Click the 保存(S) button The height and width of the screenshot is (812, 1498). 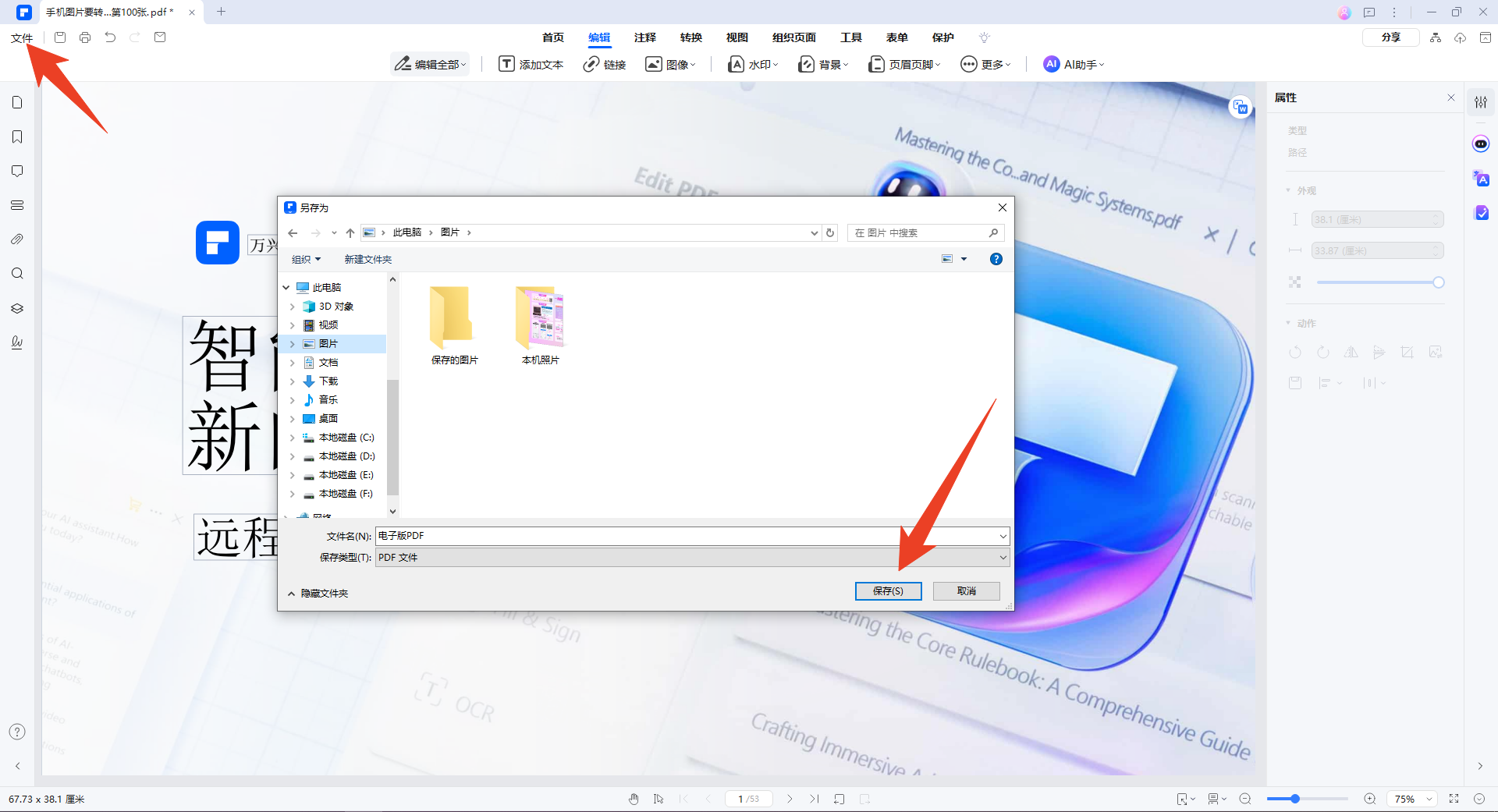(888, 591)
